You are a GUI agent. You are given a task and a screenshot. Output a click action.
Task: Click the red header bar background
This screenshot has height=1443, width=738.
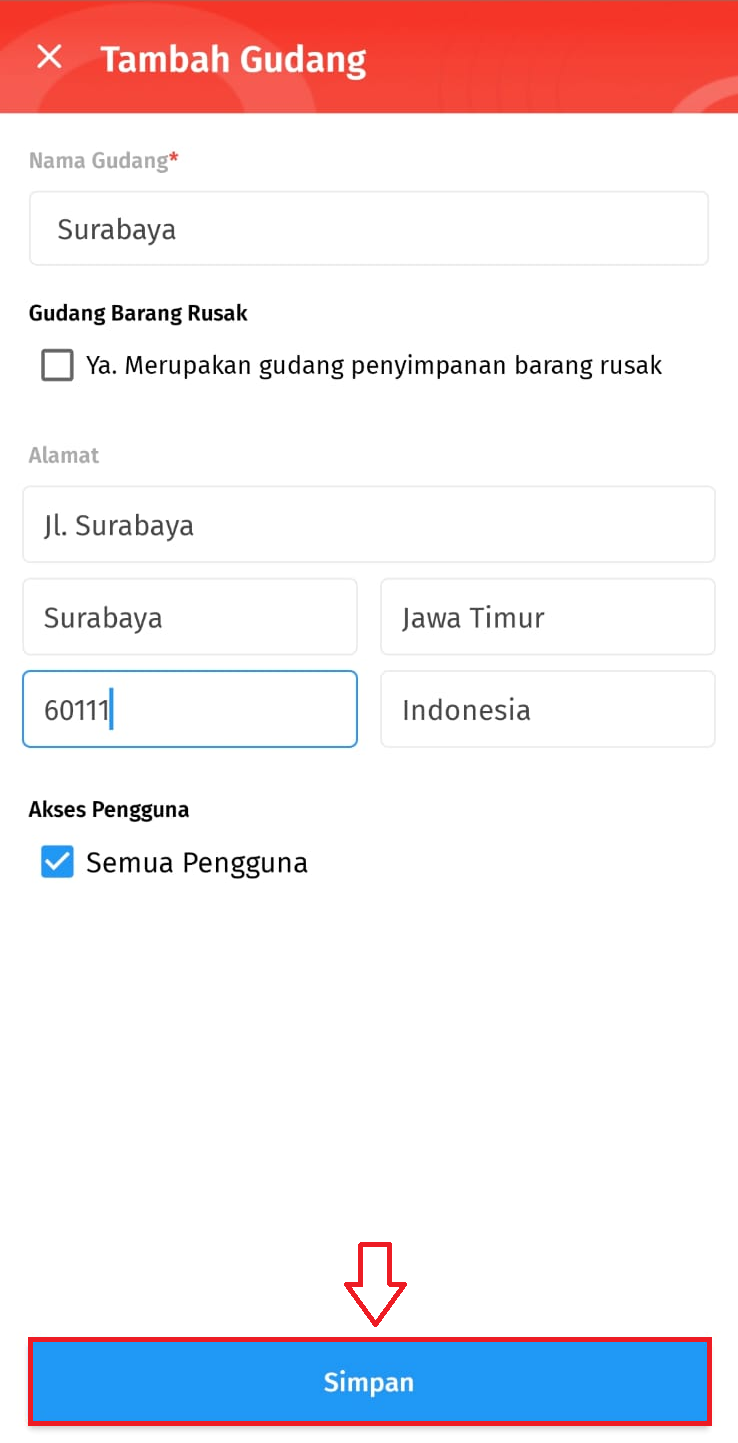click(x=550, y=57)
